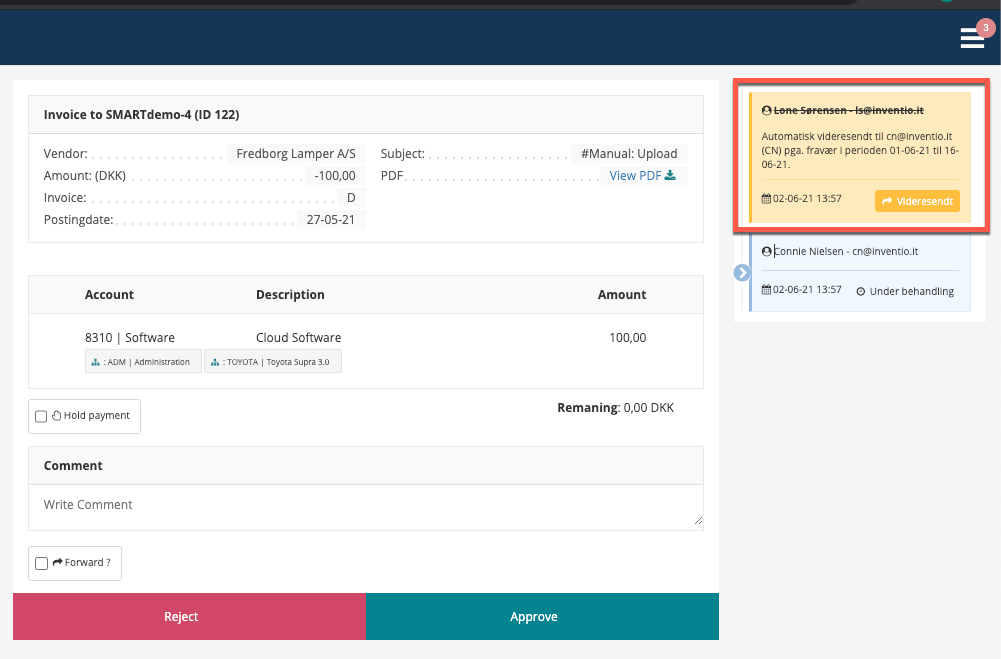Click the clock icon next to Under behandling
Screen dimensions: 1001x659
[x=861, y=292]
